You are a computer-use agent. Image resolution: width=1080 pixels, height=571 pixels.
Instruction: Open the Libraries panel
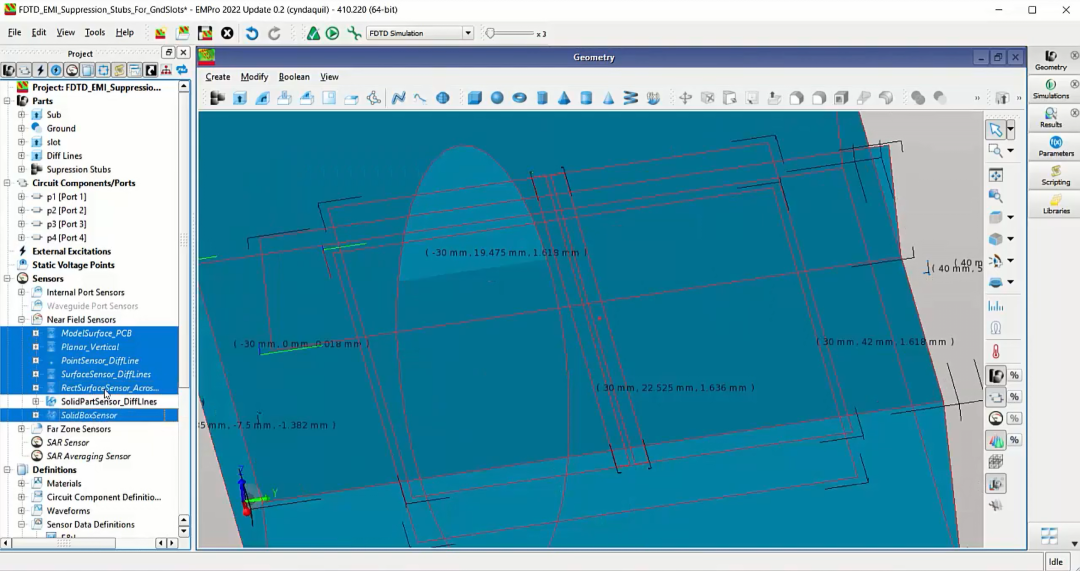[x=1055, y=205]
